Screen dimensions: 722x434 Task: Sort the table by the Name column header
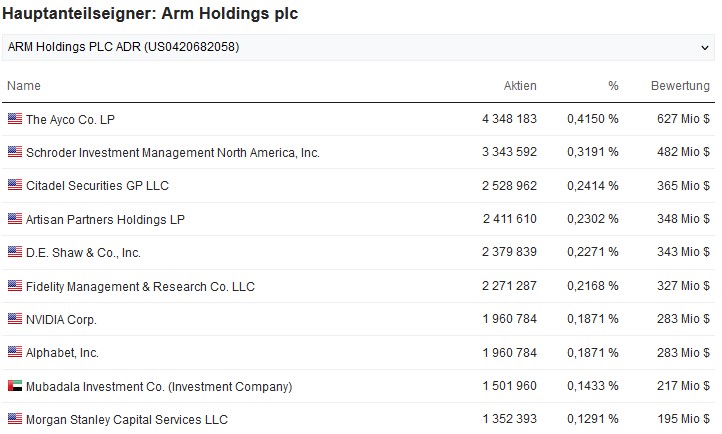(x=23, y=86)
